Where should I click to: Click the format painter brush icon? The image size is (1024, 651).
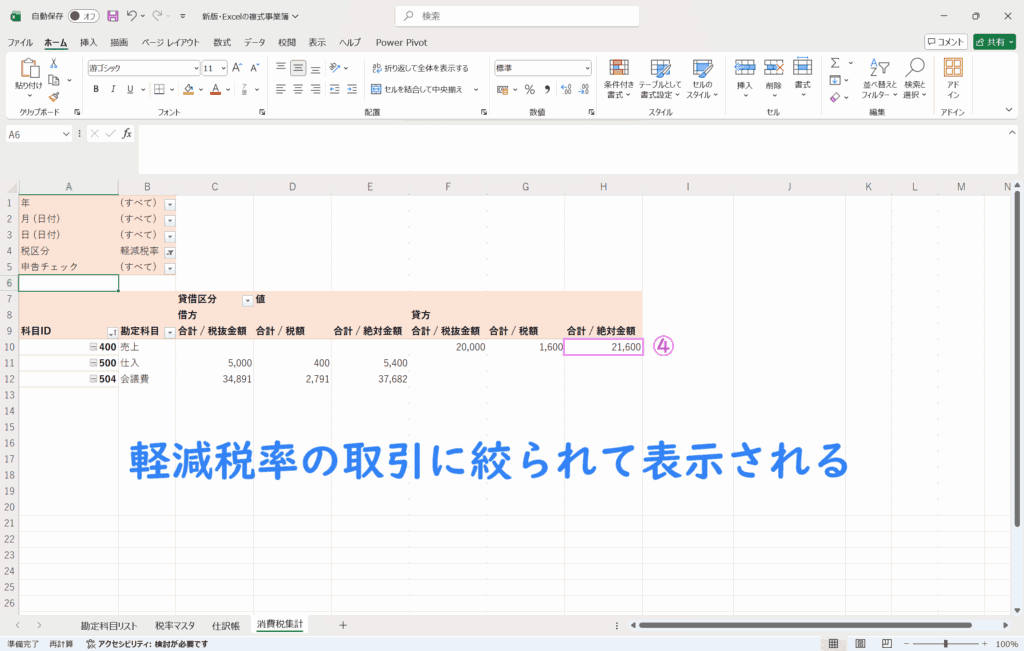click(x=54, y=97)
